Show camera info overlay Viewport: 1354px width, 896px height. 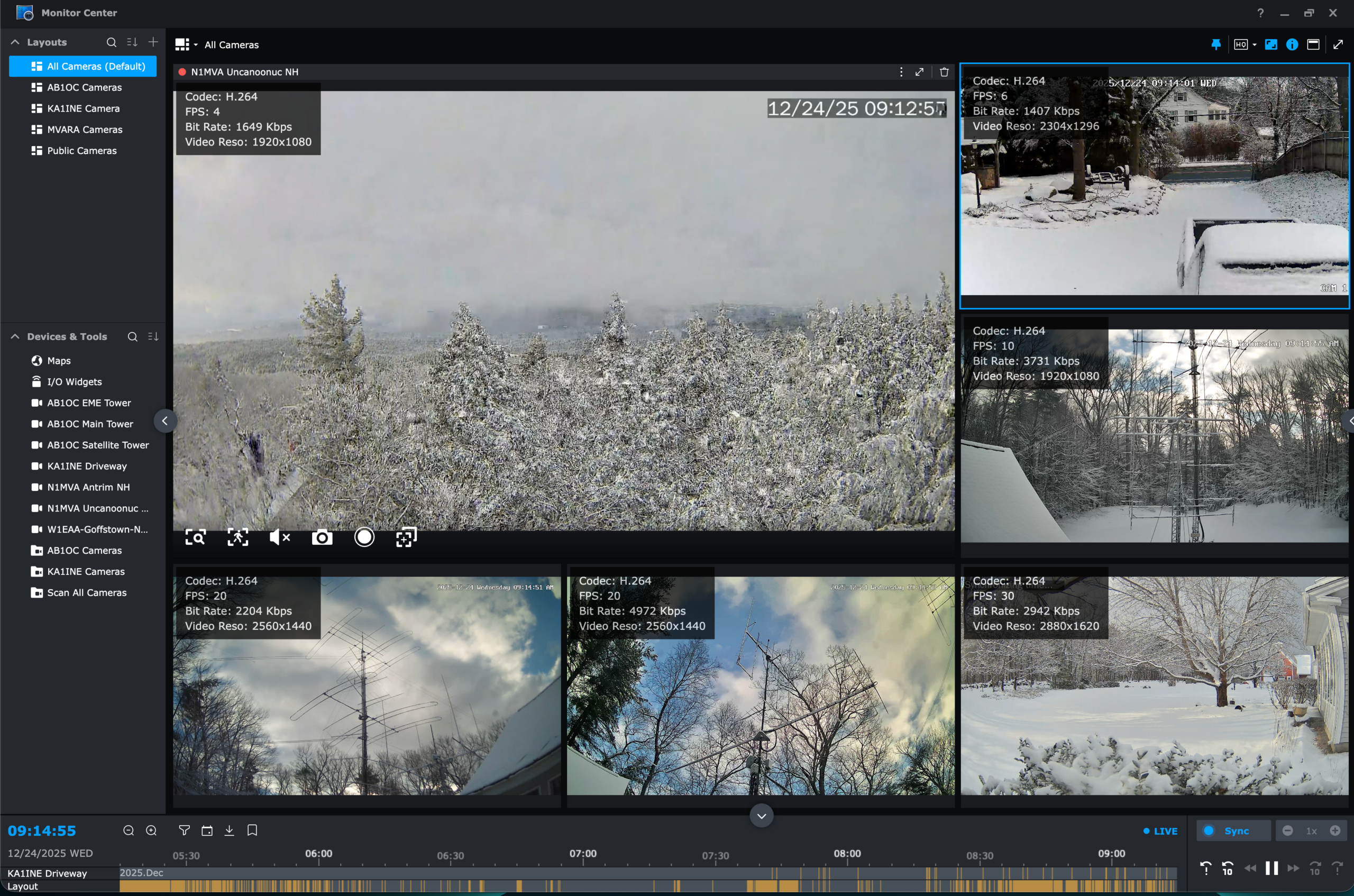pyautogui.click(x=1292, y=44)
